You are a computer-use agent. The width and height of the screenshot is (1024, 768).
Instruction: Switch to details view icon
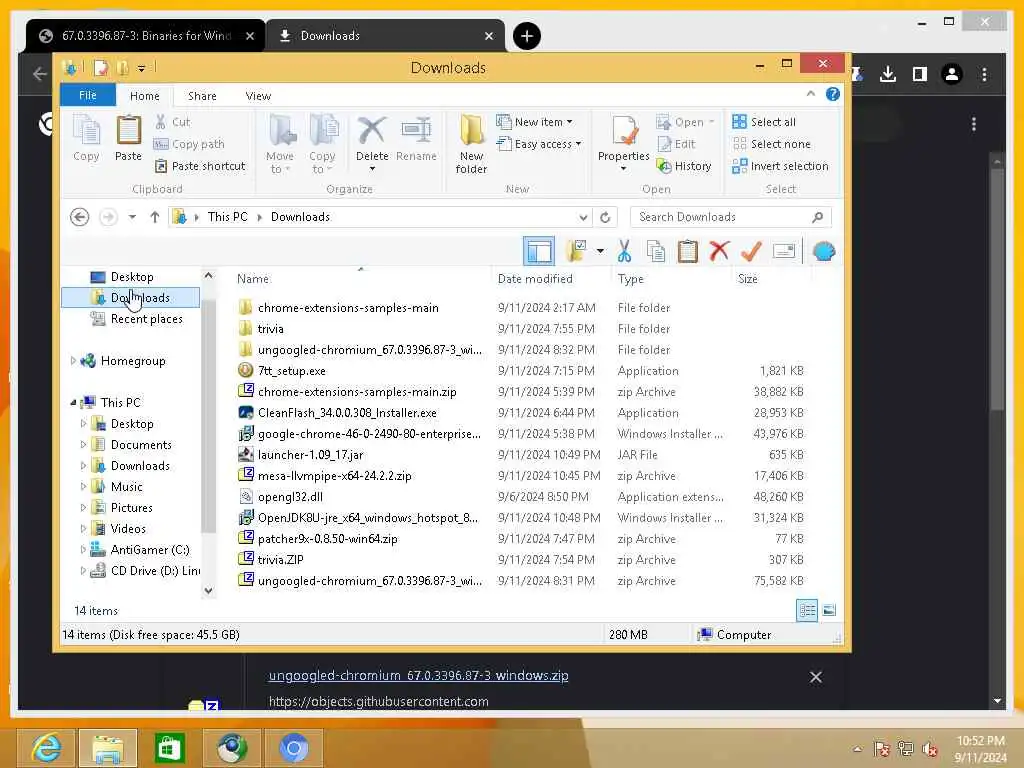click(x=807, y=611)
